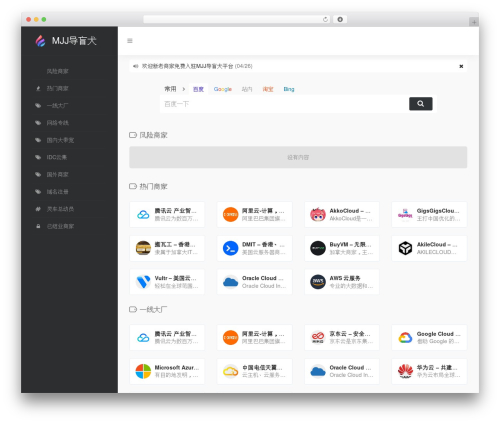Open a new browser tab with plus button
Viewport: 500px width, 423px height.
(474, 22)
